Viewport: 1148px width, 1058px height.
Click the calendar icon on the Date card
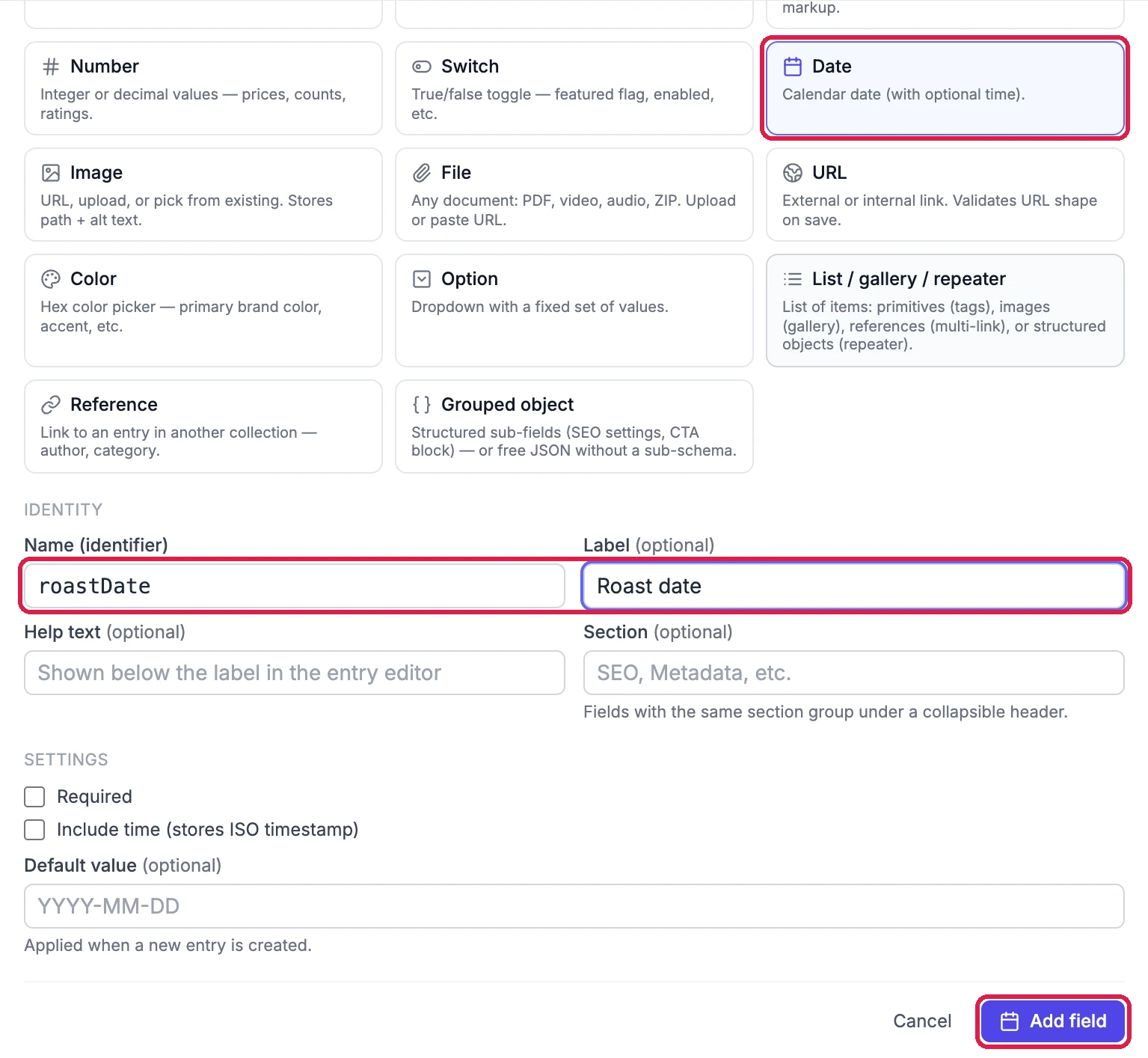pyautogui.click(x=793, y=67)
